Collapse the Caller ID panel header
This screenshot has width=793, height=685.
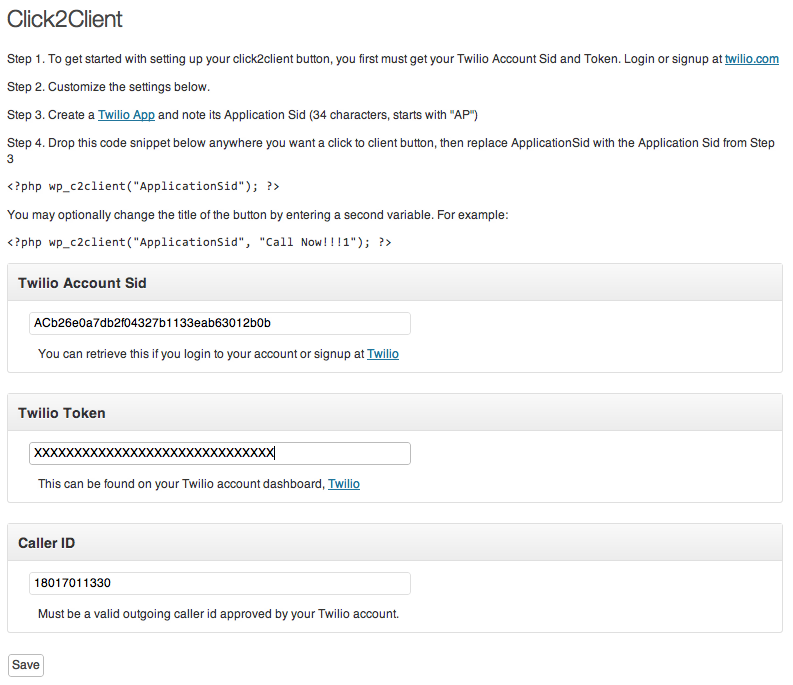click(395, 542)
